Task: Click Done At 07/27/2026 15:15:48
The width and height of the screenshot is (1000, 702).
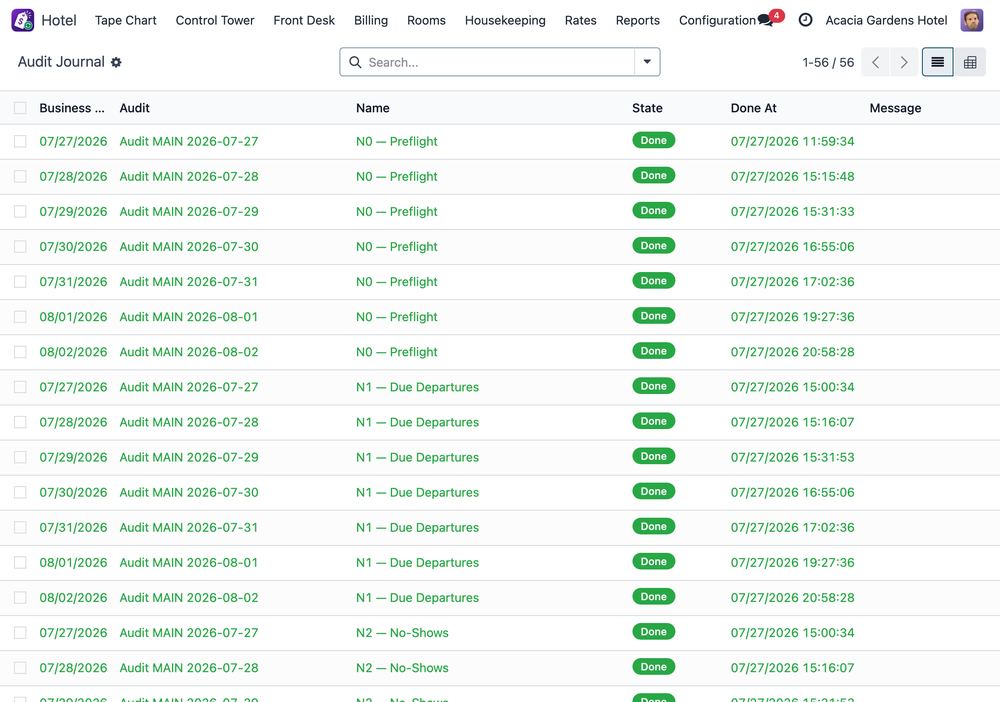Action: coord(792,177)
